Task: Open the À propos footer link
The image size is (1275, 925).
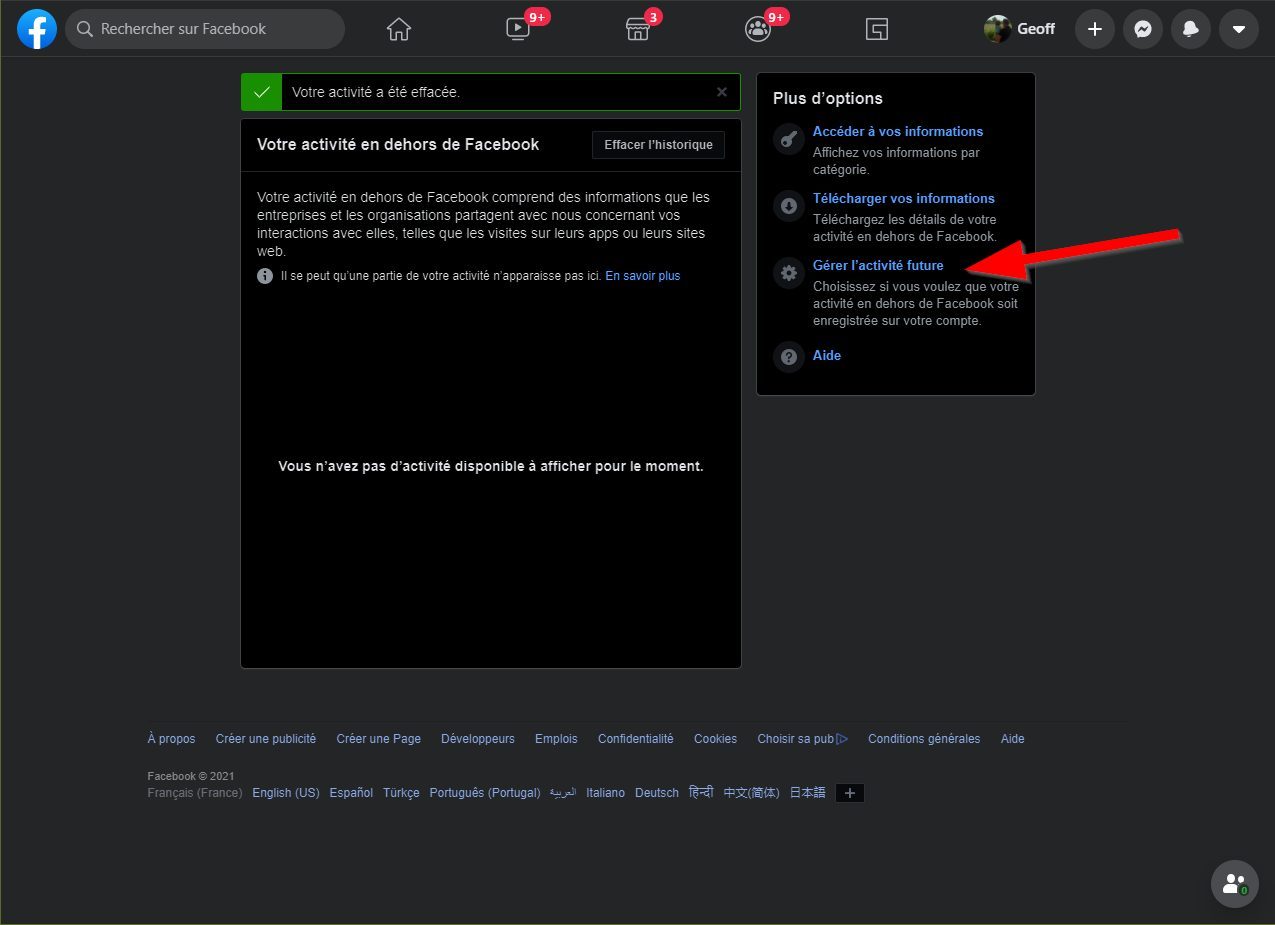Action: pyautogui.click(x=172, y=739)
